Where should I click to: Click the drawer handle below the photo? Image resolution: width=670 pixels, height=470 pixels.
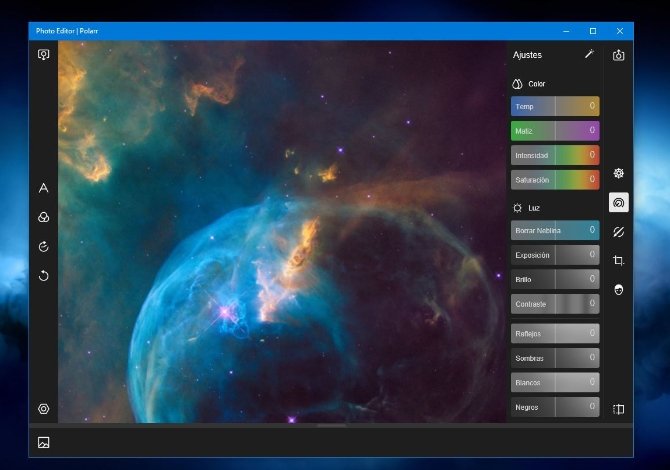click(331, 426)
